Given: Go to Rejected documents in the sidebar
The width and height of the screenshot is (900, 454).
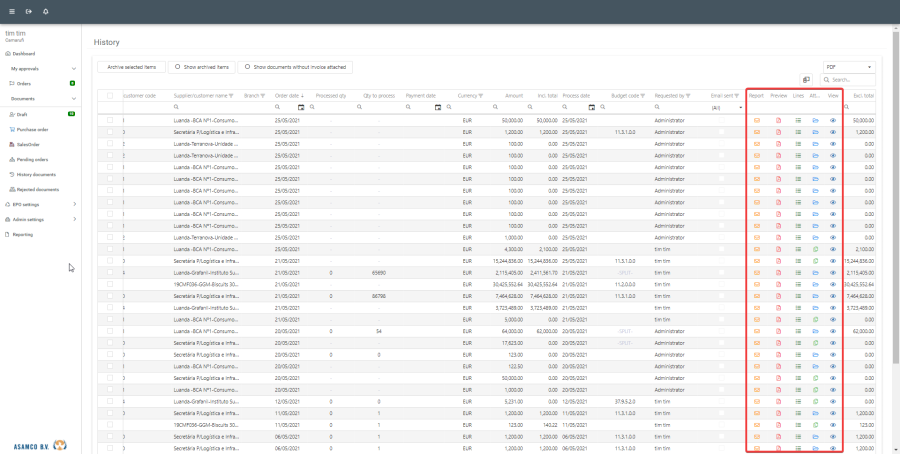Looking at the screenshot, I should (37, 189).
